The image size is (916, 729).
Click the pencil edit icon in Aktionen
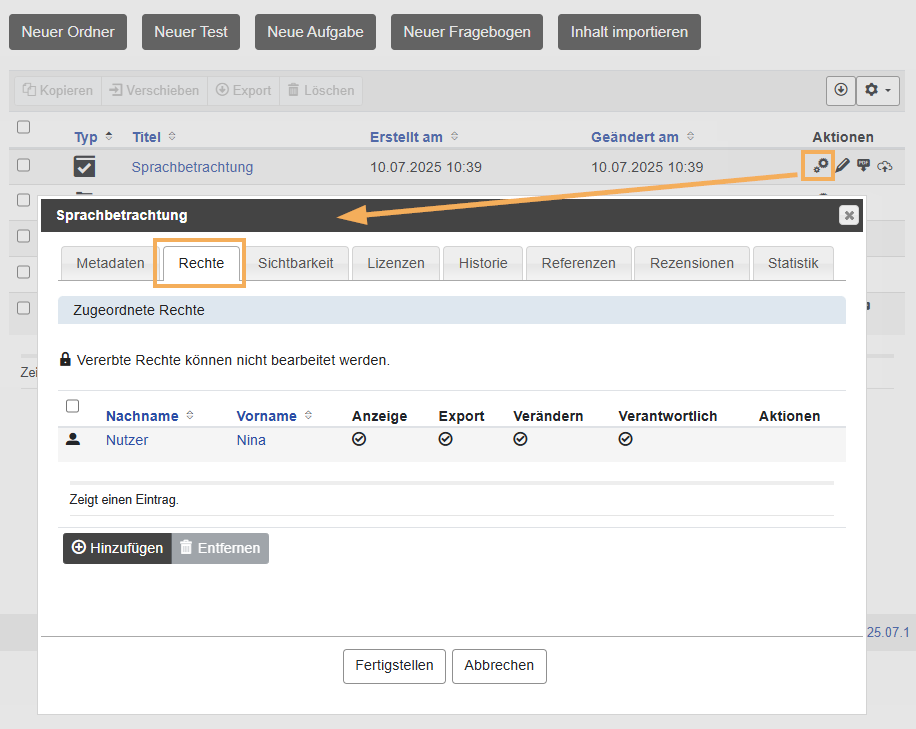click(842, 166)
